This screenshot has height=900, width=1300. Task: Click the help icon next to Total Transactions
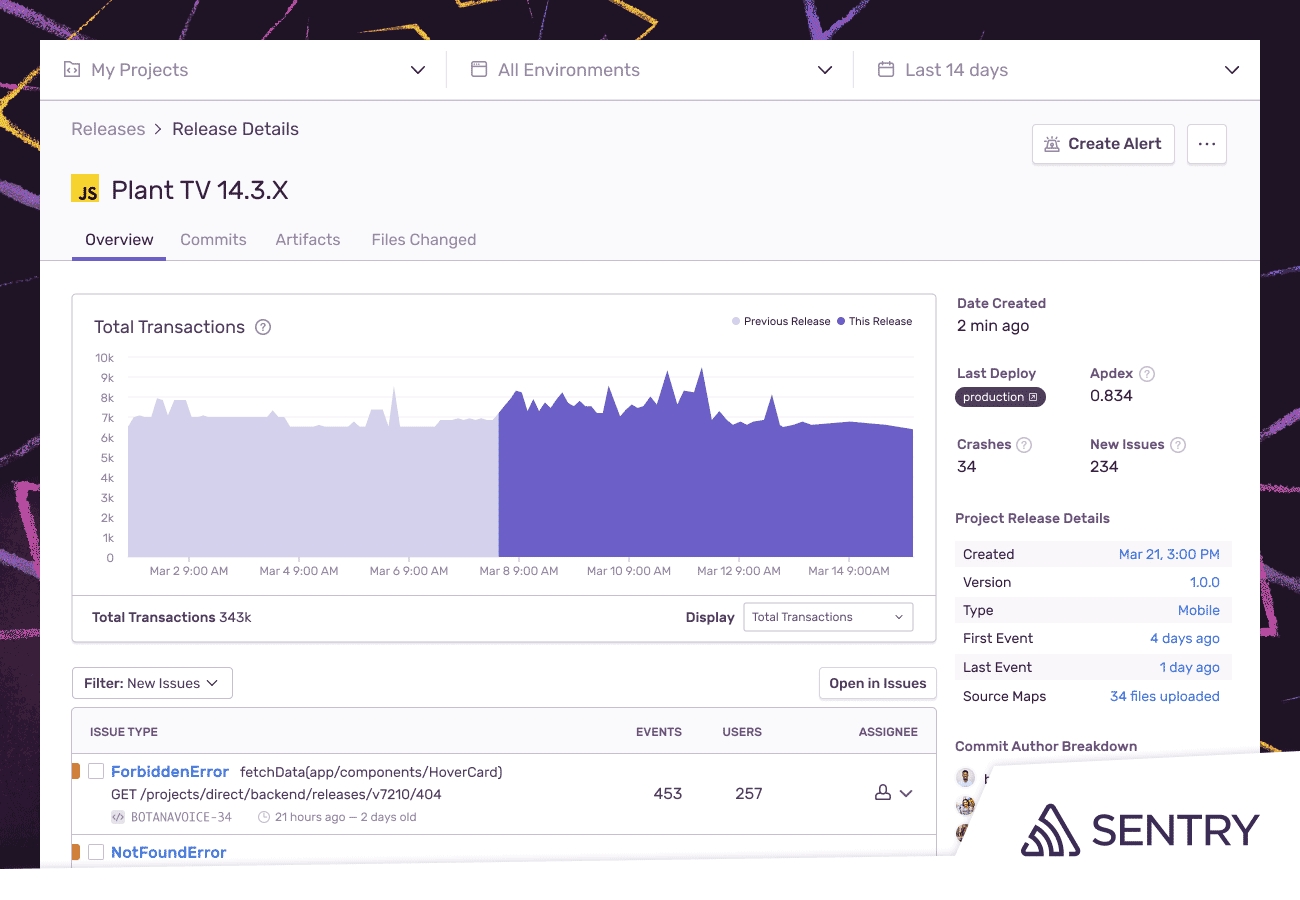click(263, 327)
